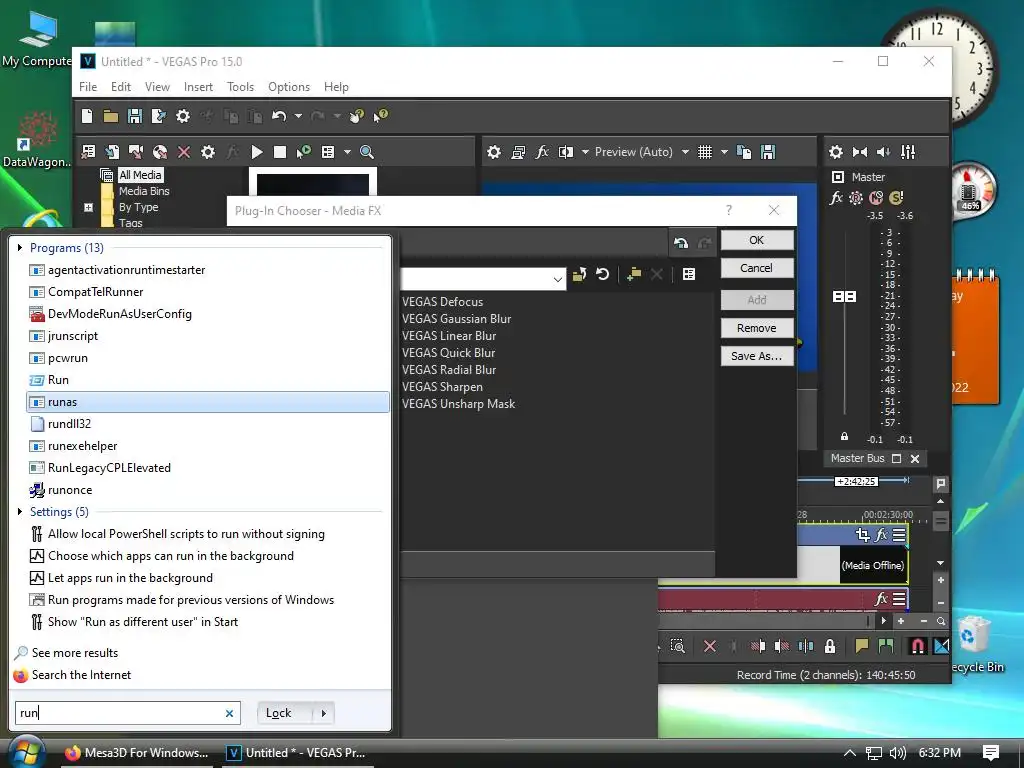Open Mixing Console faders icon
This screenshot has height=768, width=1024.
908,152
